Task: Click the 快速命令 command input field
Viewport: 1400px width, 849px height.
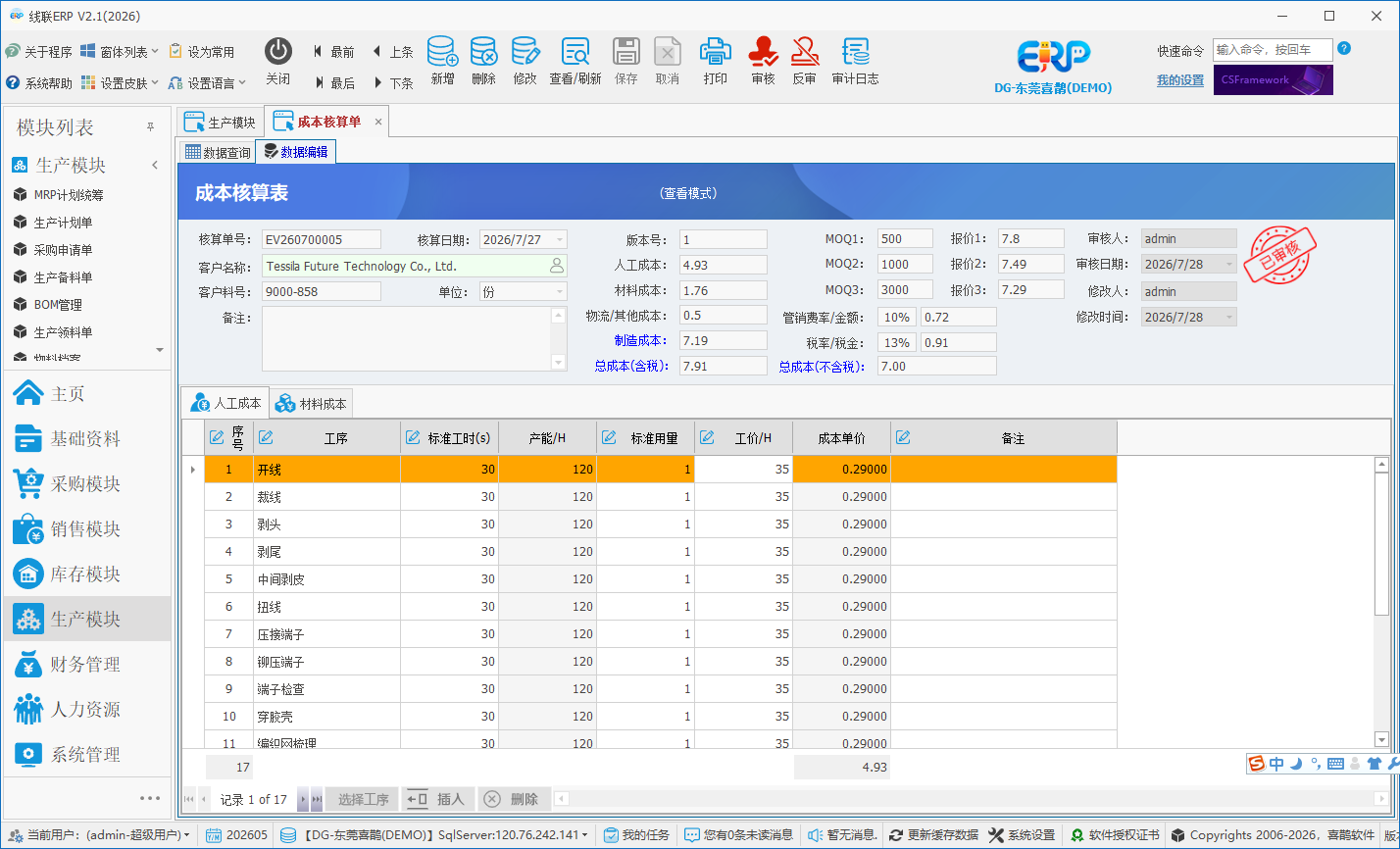Action: [x=1273, y=50]
